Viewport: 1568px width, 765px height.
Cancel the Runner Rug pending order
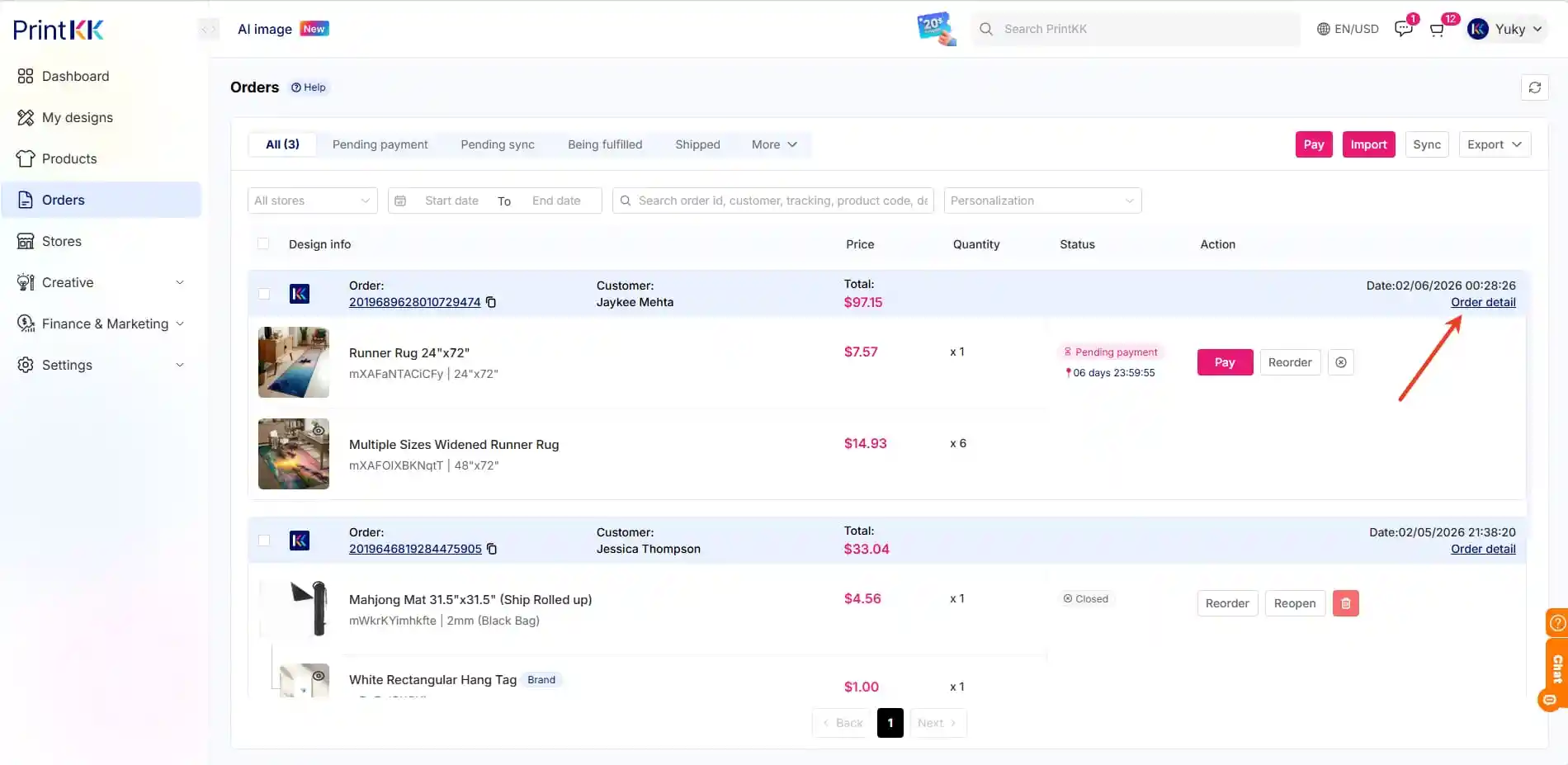(x=1341, y=362)
